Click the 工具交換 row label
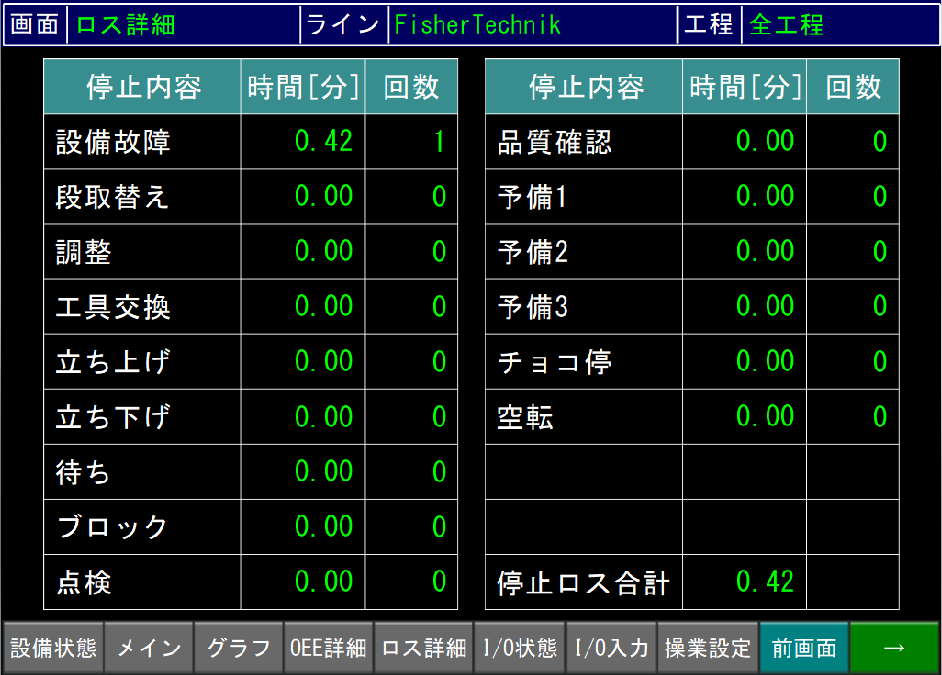942x675 pixels. (x=113, y=307)
